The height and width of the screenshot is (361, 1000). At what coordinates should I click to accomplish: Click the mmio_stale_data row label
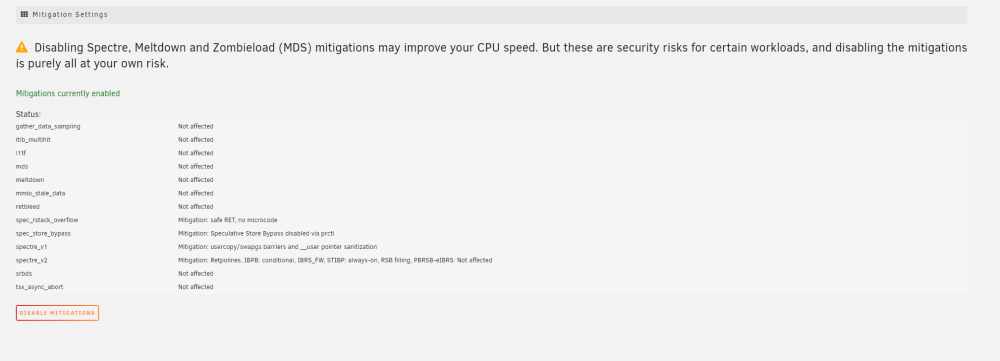point(40,193)
